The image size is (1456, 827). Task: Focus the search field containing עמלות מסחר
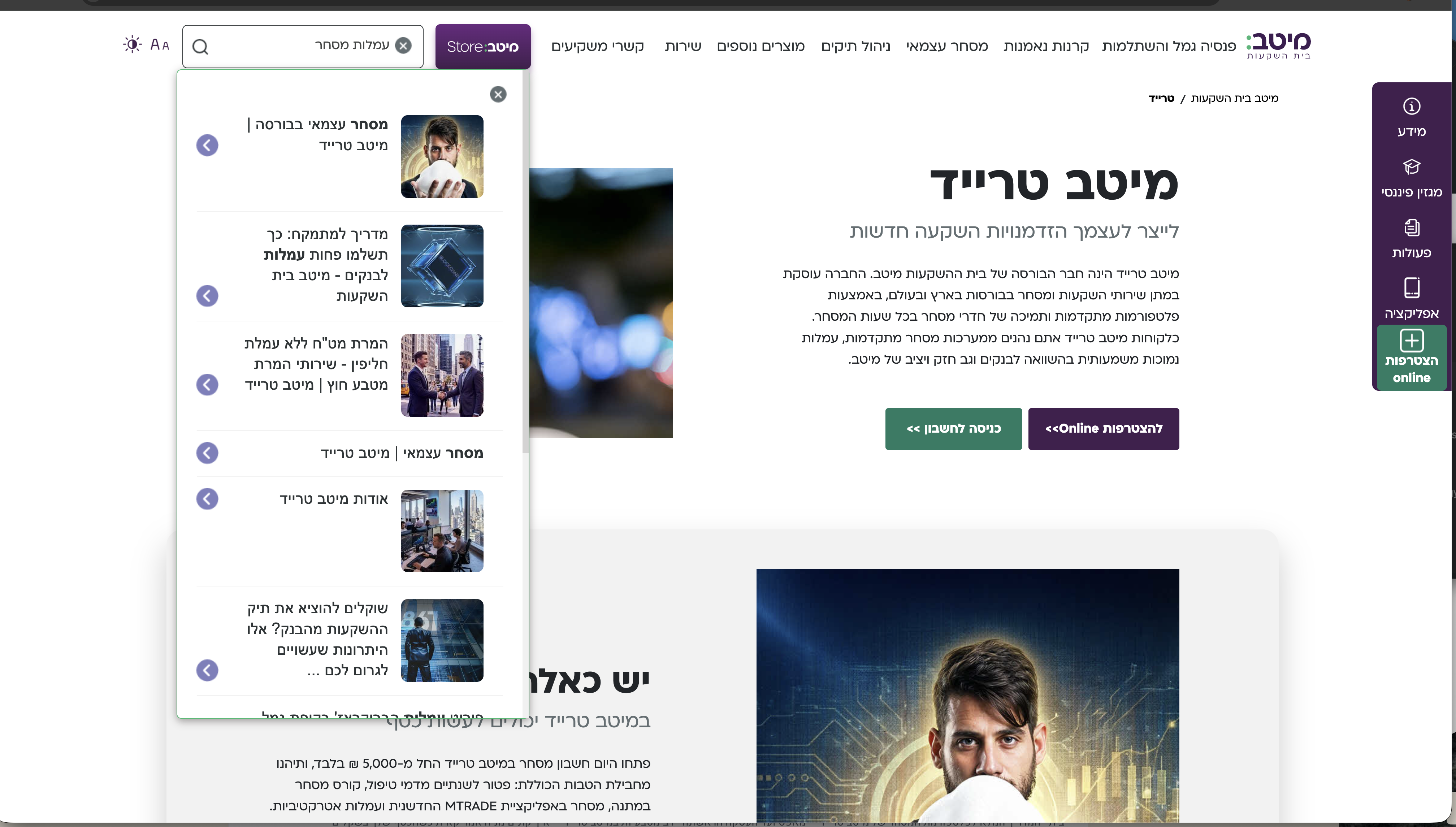(x=303, y=47)
